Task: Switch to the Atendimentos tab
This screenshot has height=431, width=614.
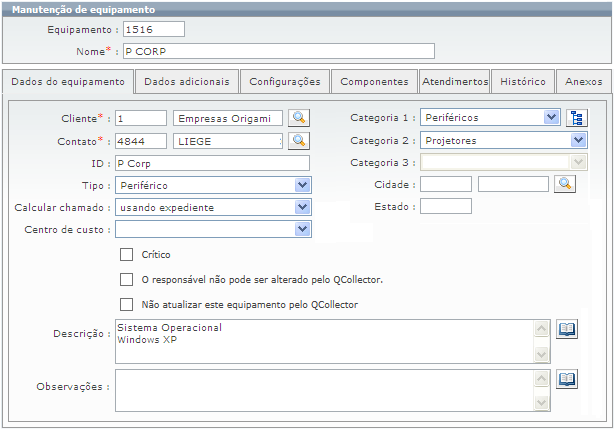Action: pos(455,82)
